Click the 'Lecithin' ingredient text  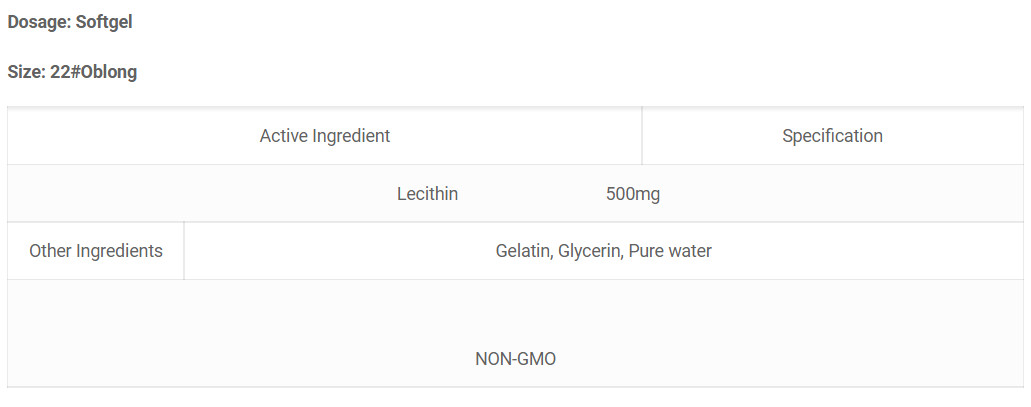click(427, 194)
